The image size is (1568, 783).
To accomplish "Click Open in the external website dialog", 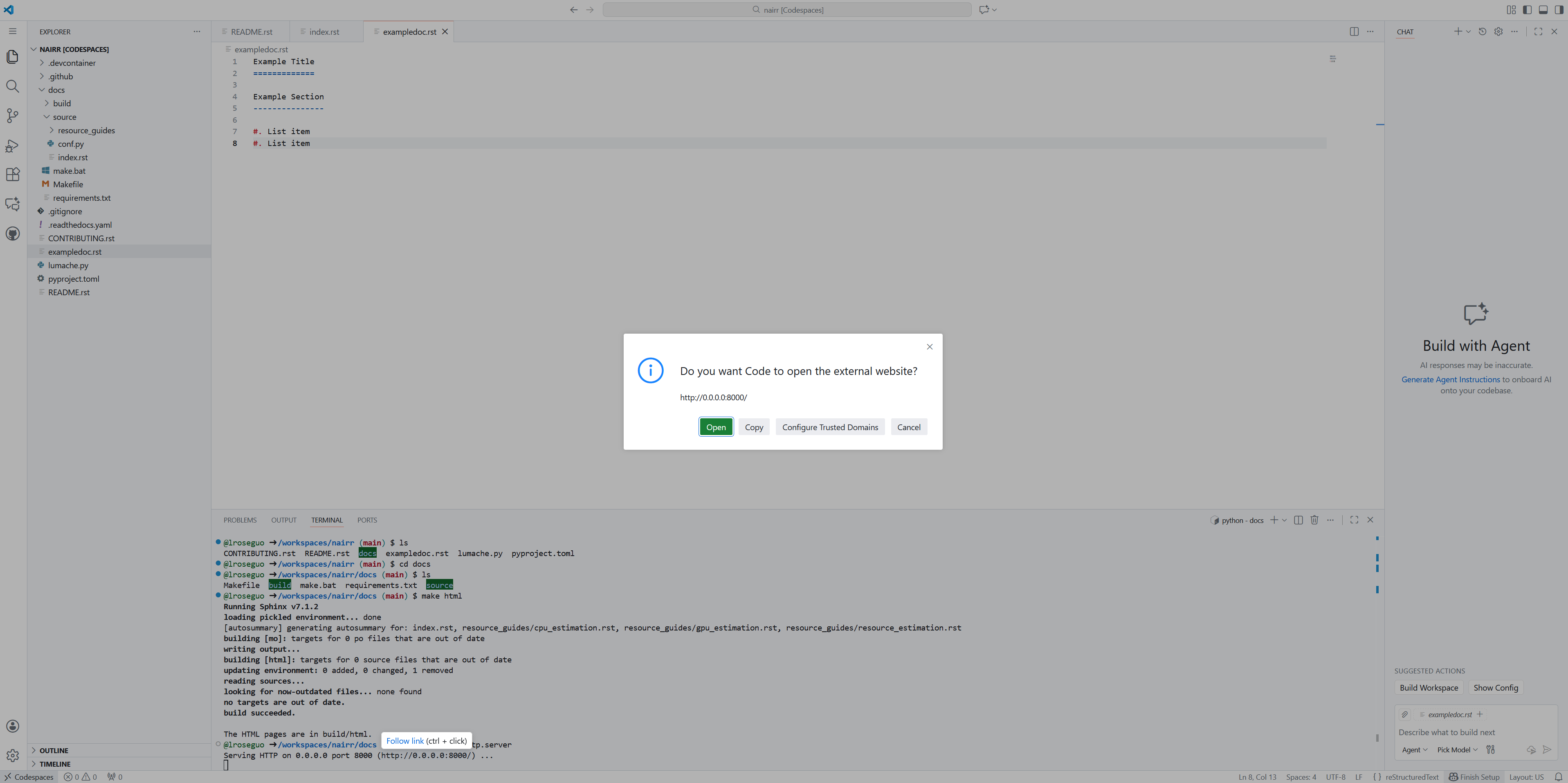I will [716, 427].
